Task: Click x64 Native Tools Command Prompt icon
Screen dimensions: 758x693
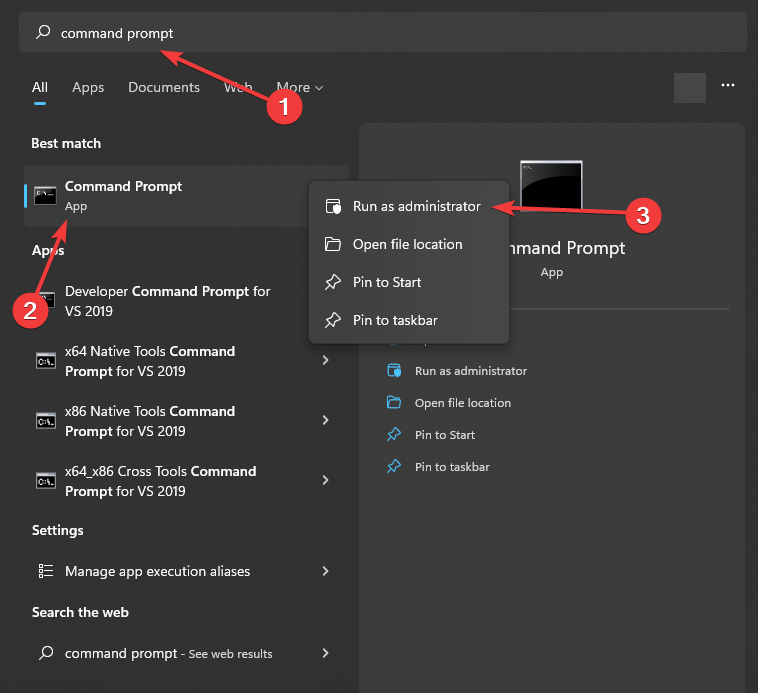Action: tap(46, 361)
